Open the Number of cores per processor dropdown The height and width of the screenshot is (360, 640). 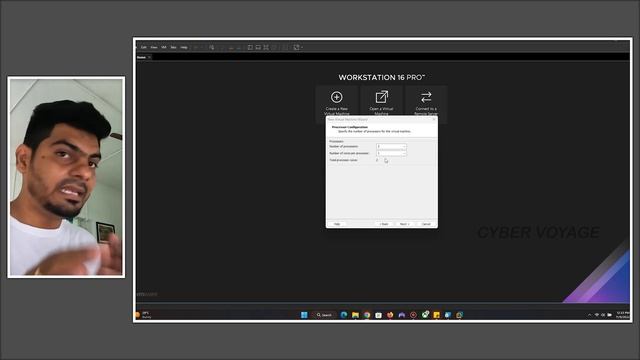pyautogui.click(x=391, y=153)
